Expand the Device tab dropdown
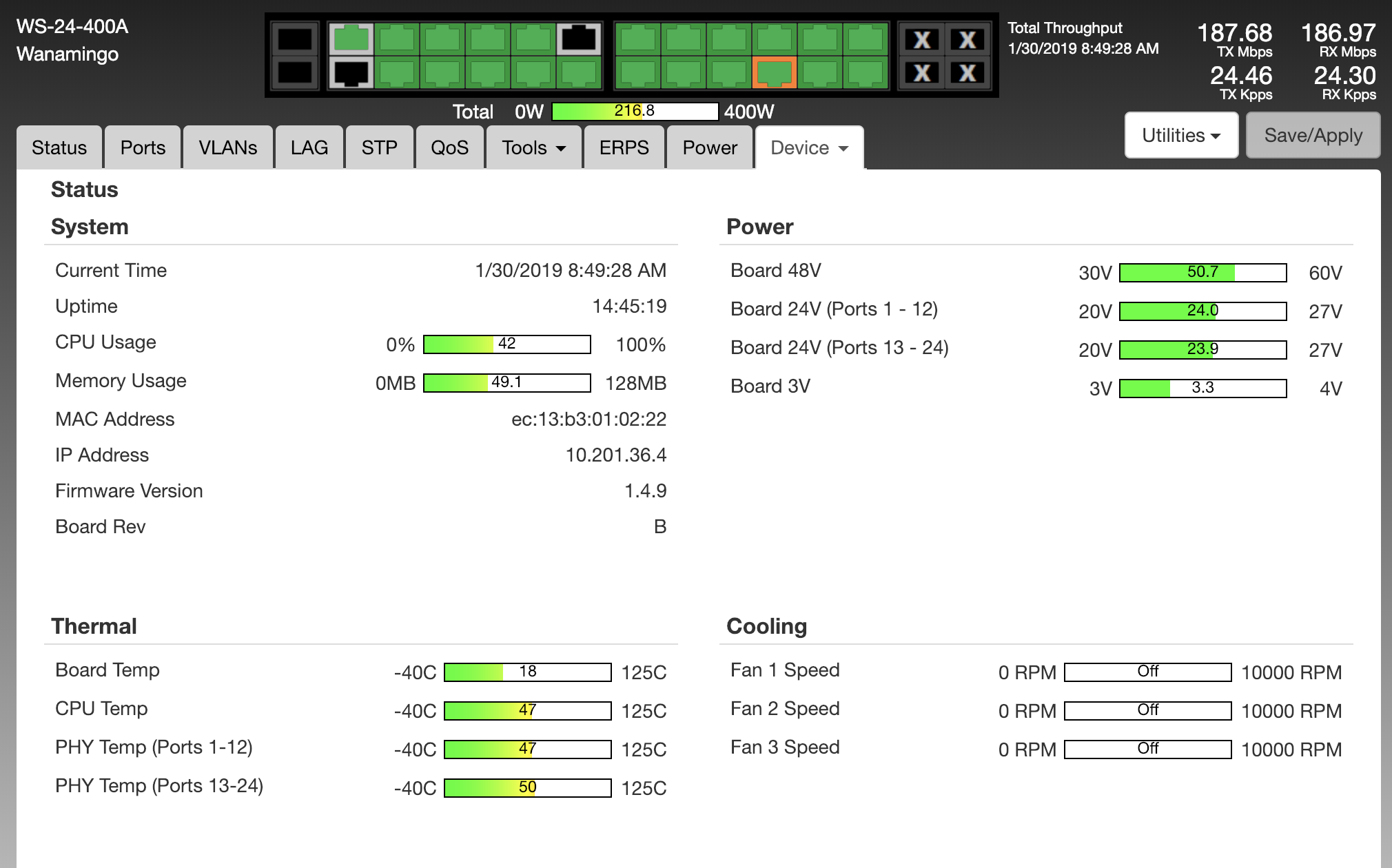Screen dimensions: 1392x868 (x=809, y=148)
